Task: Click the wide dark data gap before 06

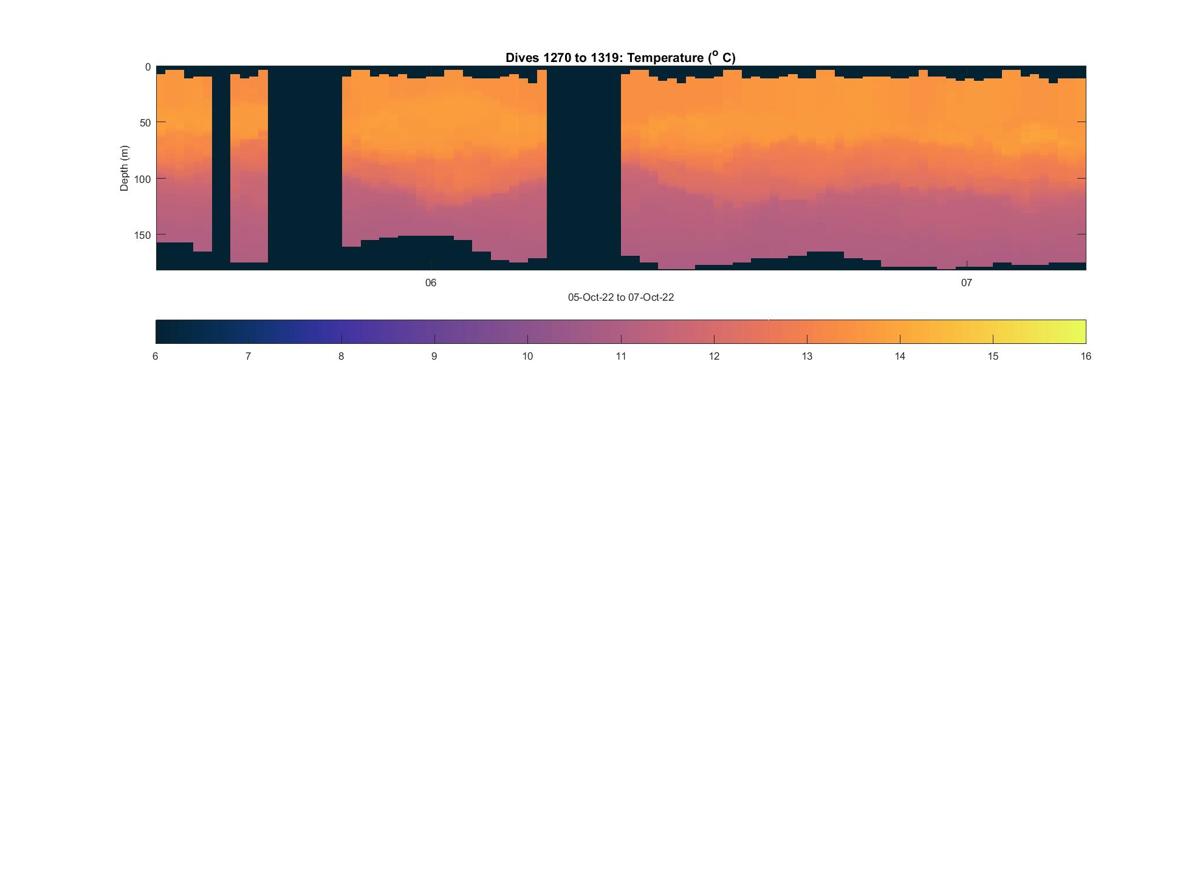Action: 305,168
